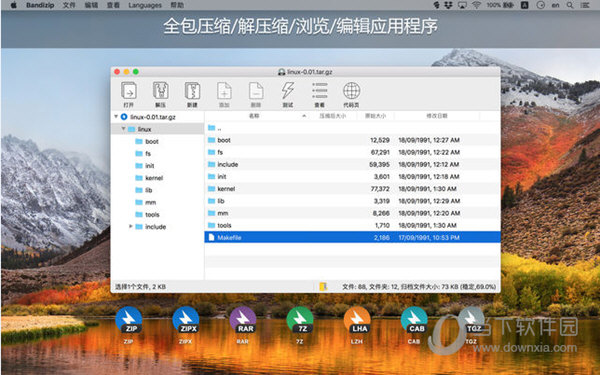600x375 pixels.
Task: Click the Dropbox menu bar icon
Action: coord(448,5)
